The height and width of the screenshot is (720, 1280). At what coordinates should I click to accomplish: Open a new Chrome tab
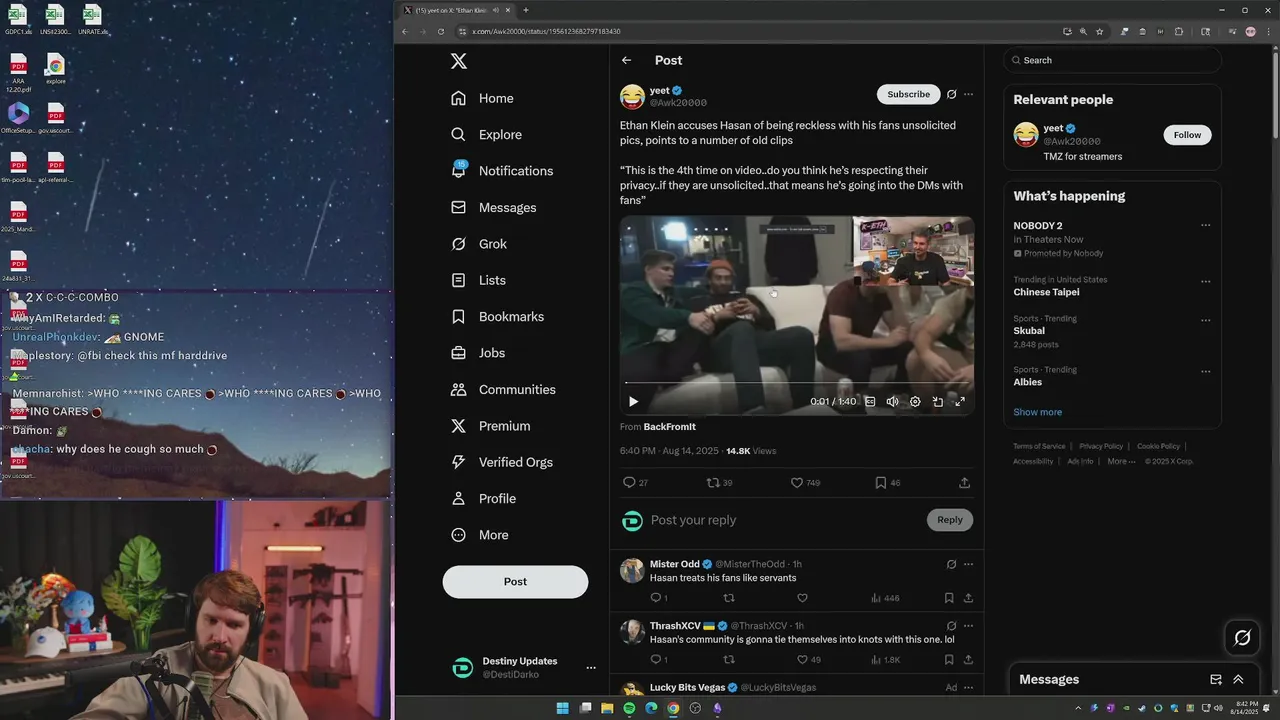click(526, 10)
